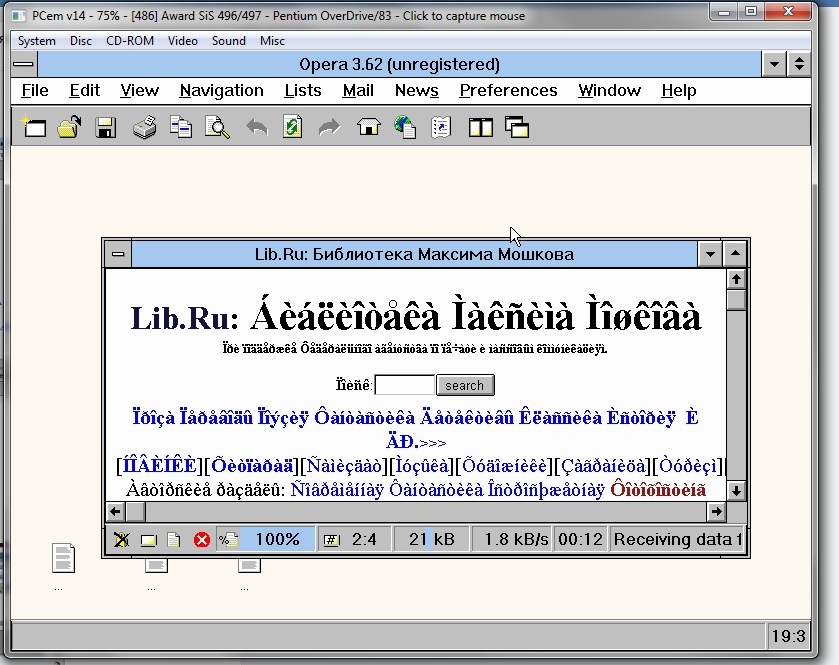Open the File menu
The height and width of the screenshot is (665, 839).
[x=35, y=90]
